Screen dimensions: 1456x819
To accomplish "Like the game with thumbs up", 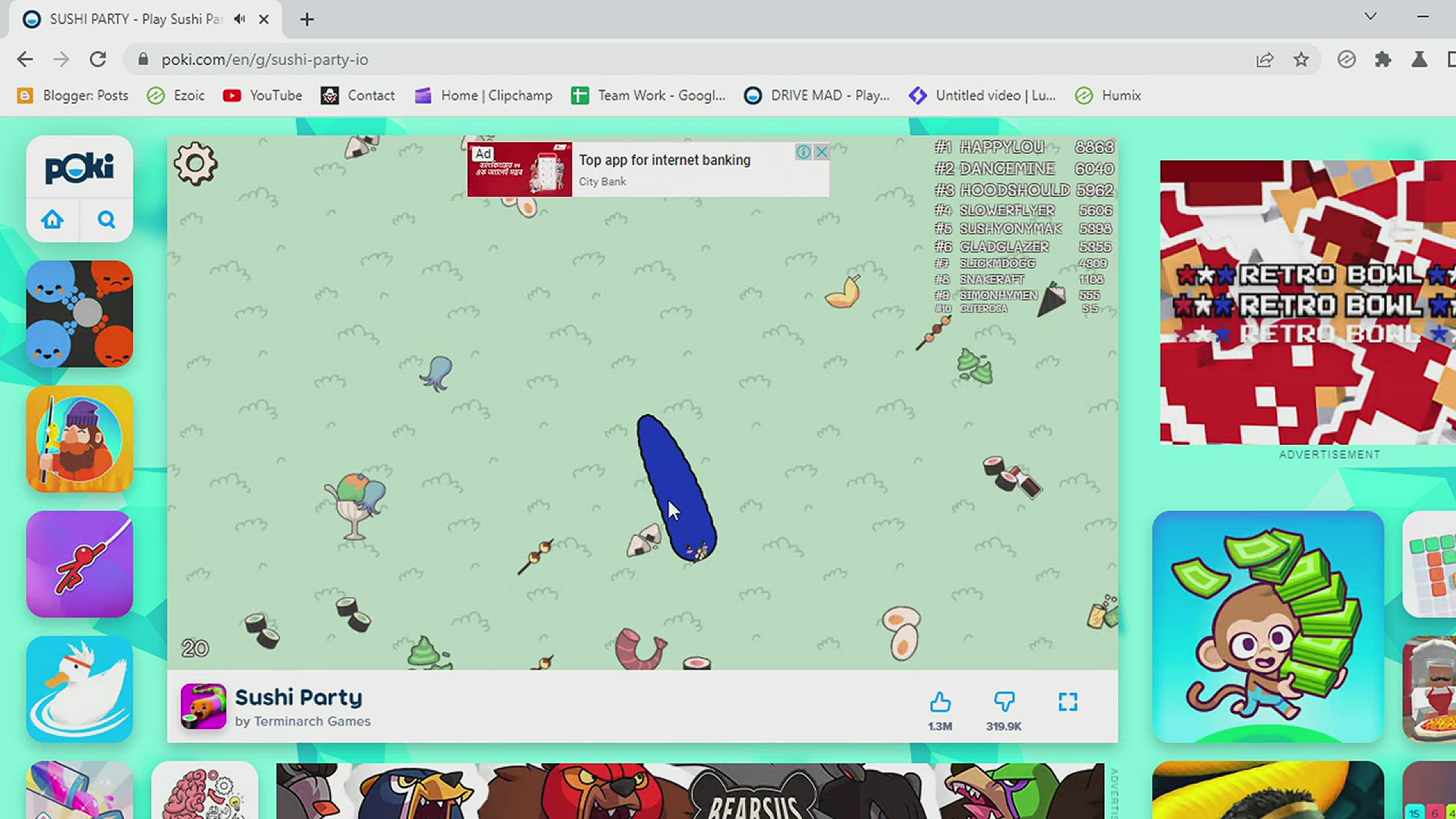I will 940,702.
